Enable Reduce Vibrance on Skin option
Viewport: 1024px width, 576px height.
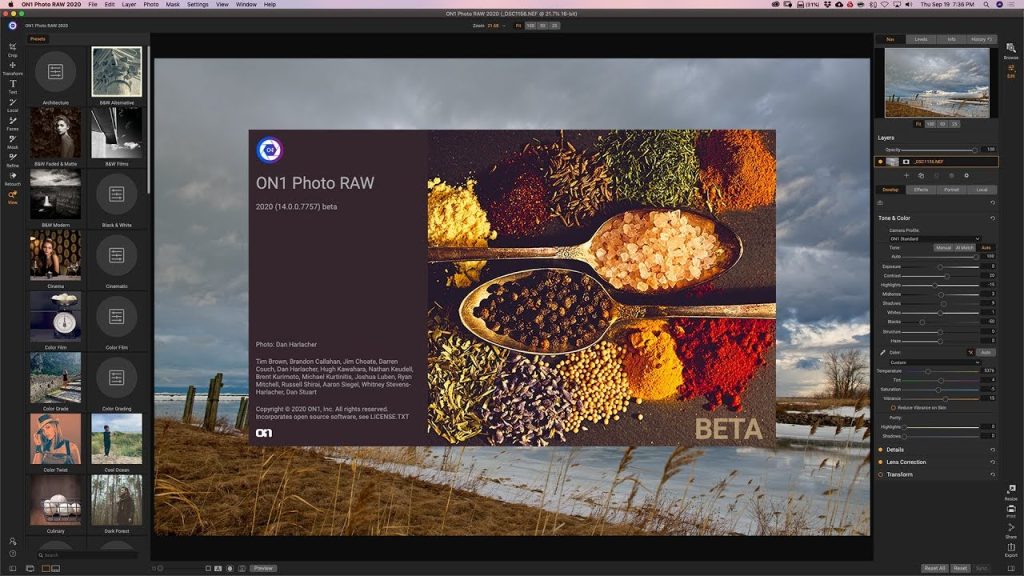(891, 408)
